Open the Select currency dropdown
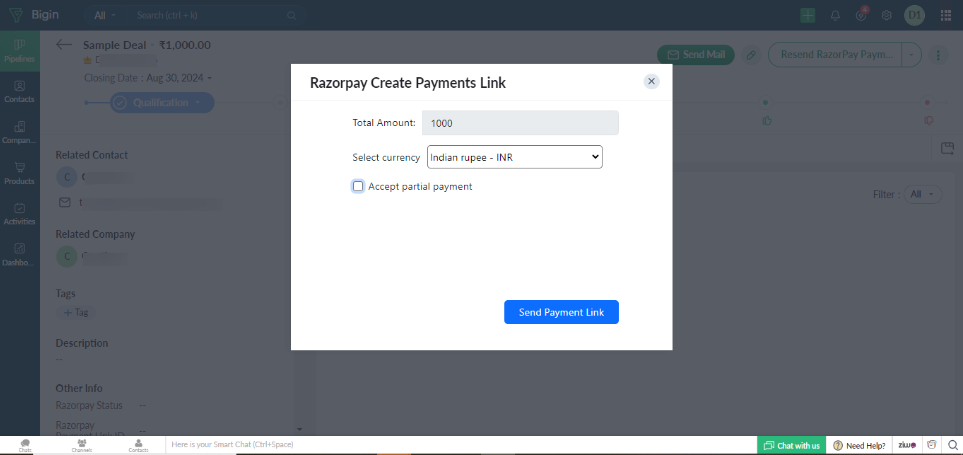Viewport: 963px width, 455px height. point(515,157)
